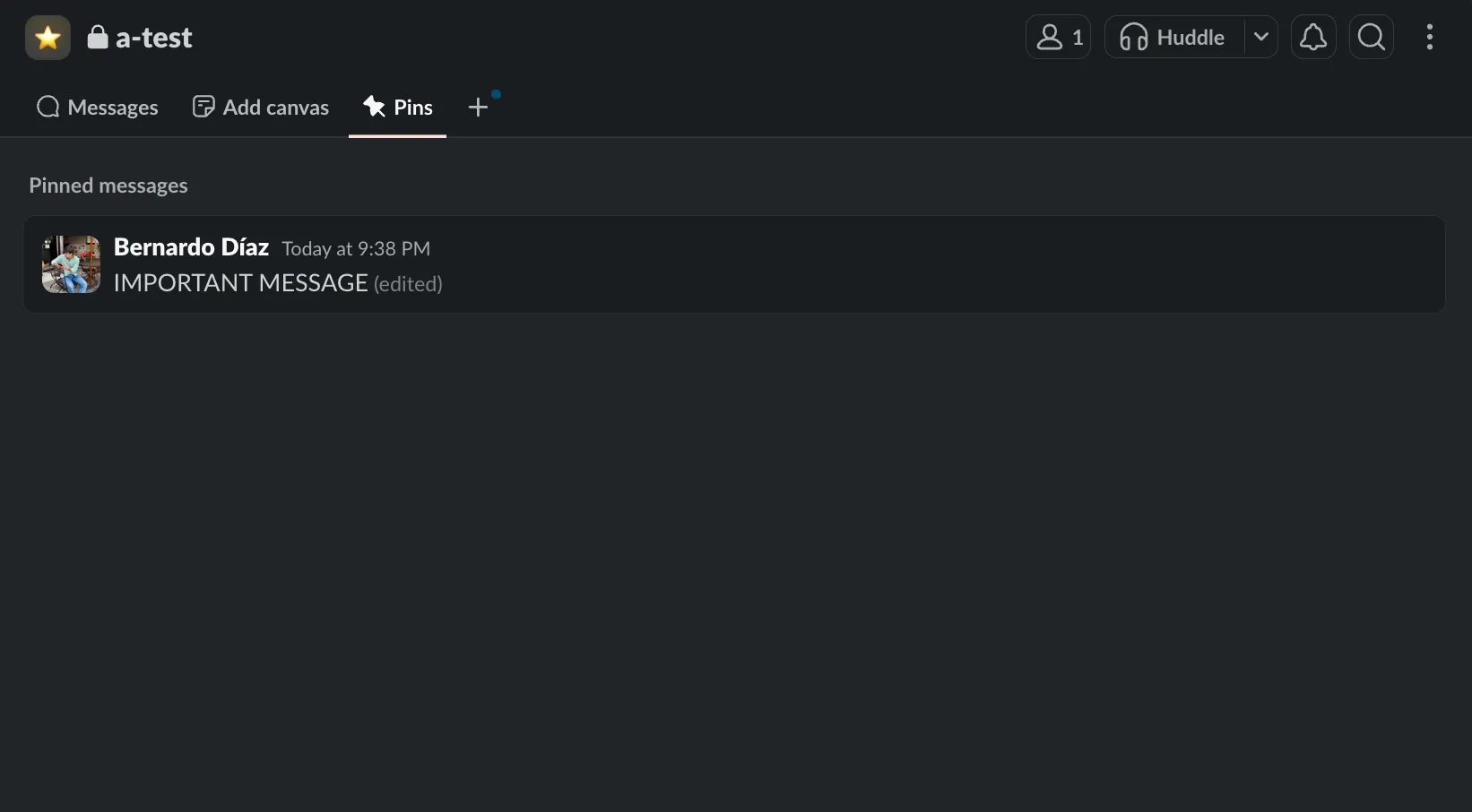This screenshot has width=1472, height=812.
Task: Click the blue dot on the plus tab
Action: pos(496,94)
